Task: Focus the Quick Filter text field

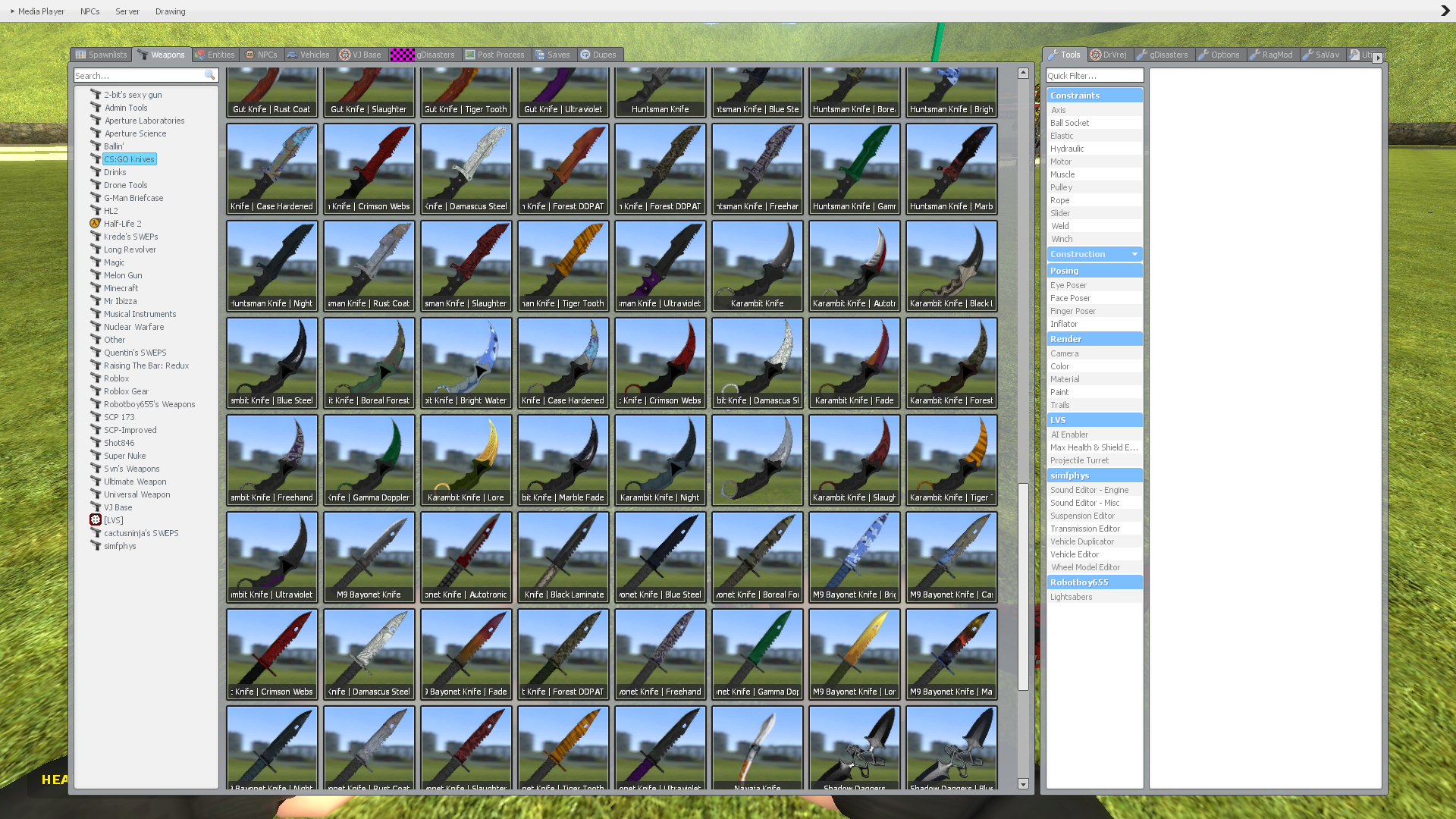Action: [1094, 76]
